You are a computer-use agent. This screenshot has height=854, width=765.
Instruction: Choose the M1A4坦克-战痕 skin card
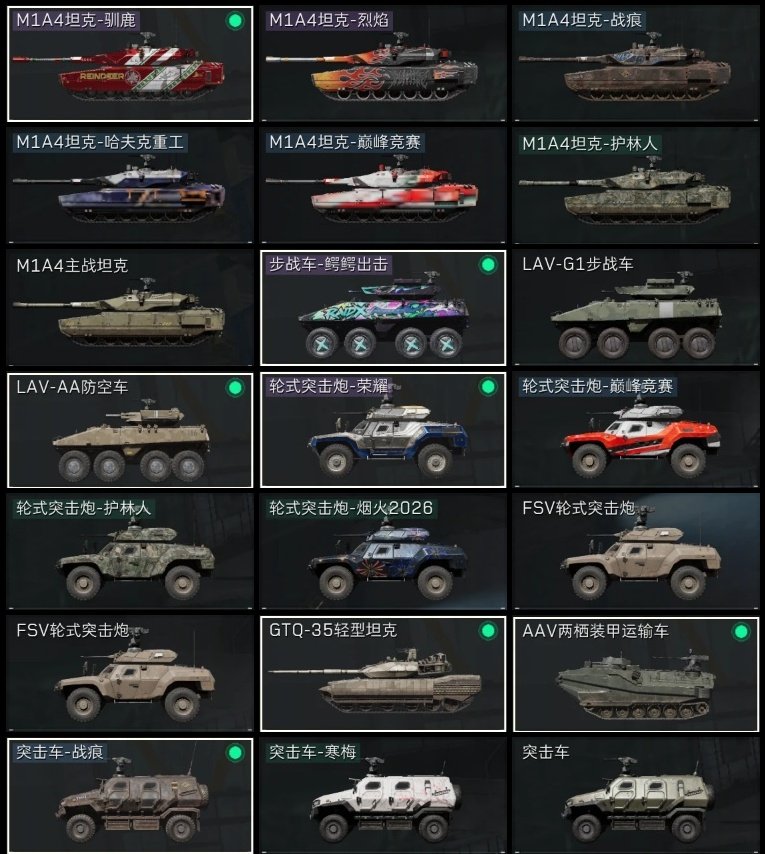[636, 64]
